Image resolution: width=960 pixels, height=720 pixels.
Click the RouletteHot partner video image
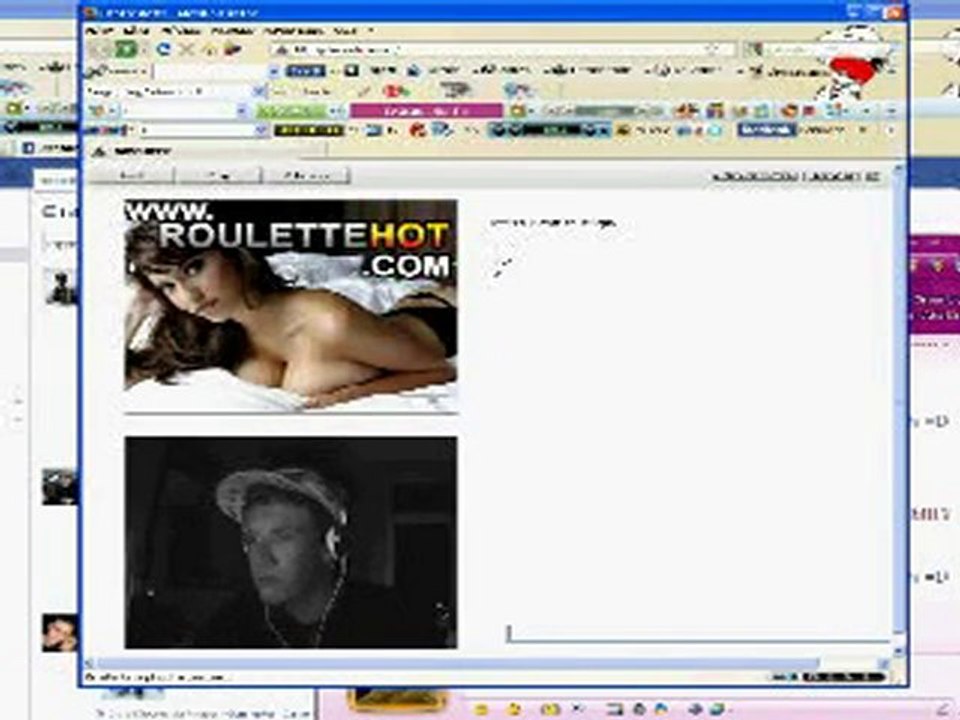[291, 306]
